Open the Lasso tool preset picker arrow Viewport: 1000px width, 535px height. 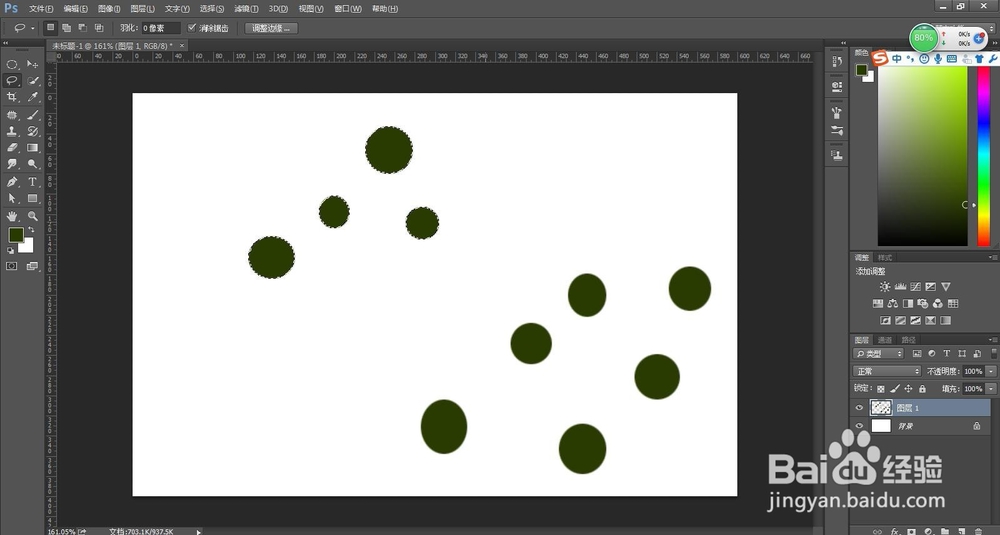point(33,28)
